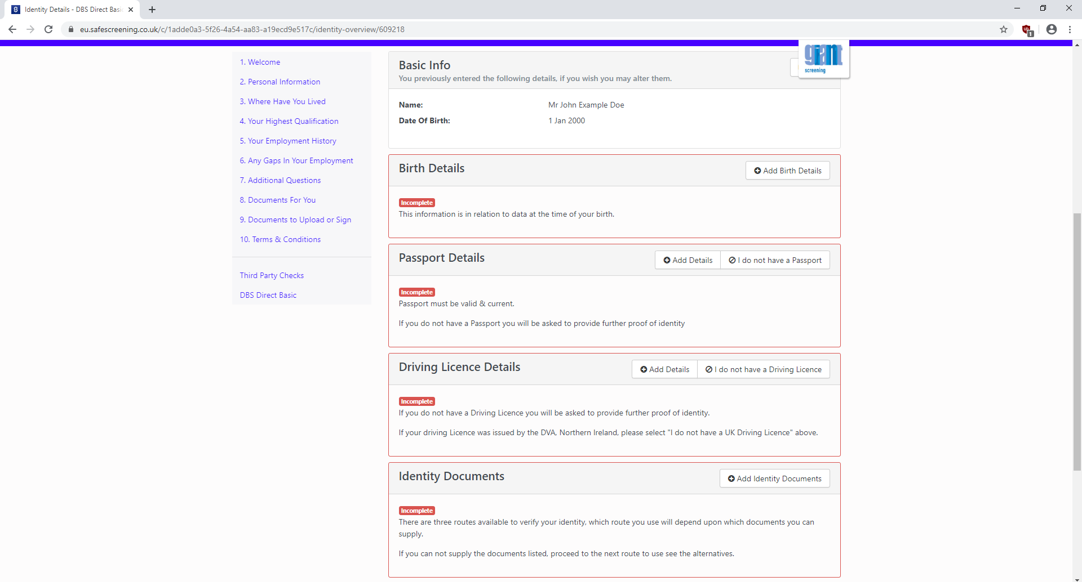Bookmark this page with the star icon
This screenshot has width=1082, height=582.
pyautogui.click(x=1003, y=30)
